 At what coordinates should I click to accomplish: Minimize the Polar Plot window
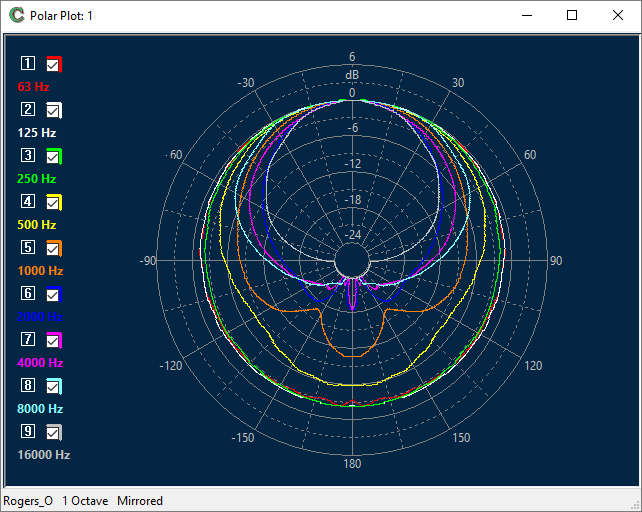click(526, 15)
